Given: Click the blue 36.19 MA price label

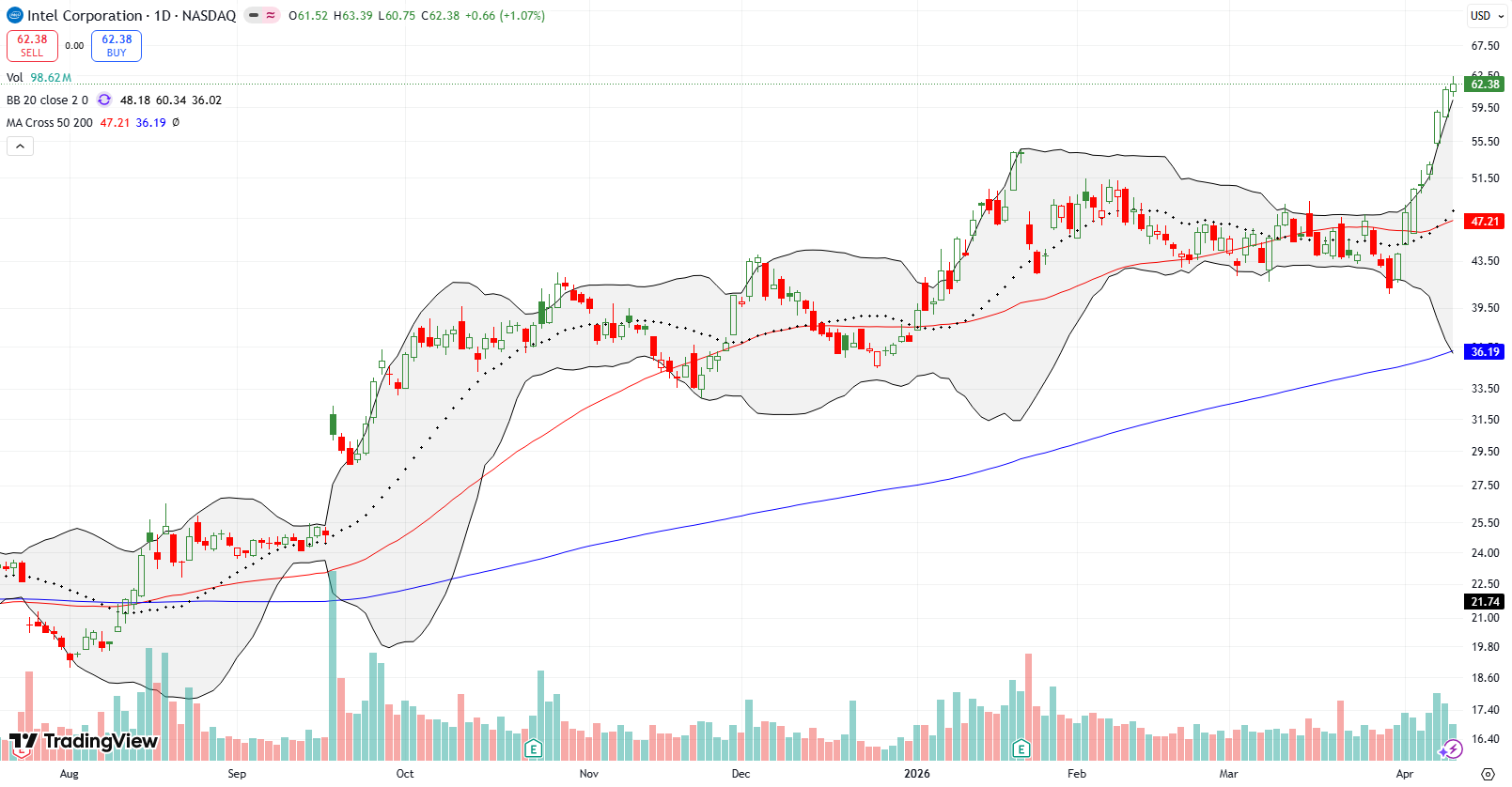Looking at the screenshot, I should coord(1485,352).
